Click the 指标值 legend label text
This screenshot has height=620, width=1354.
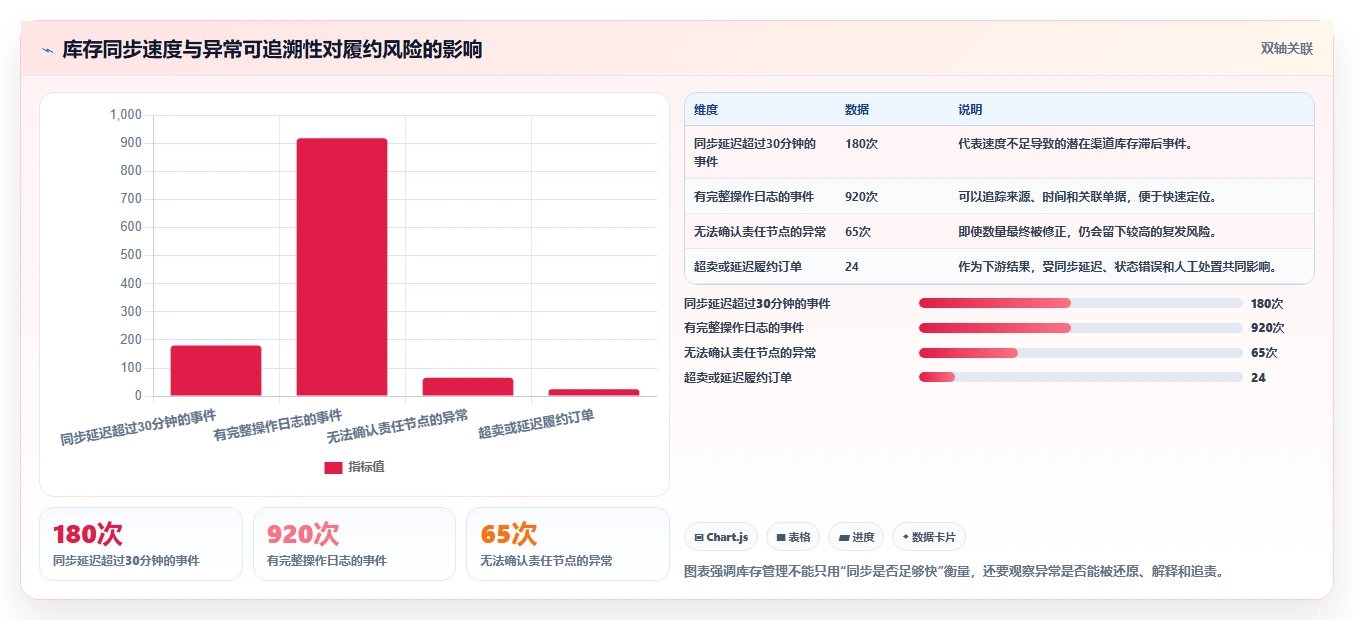point(366,467)
